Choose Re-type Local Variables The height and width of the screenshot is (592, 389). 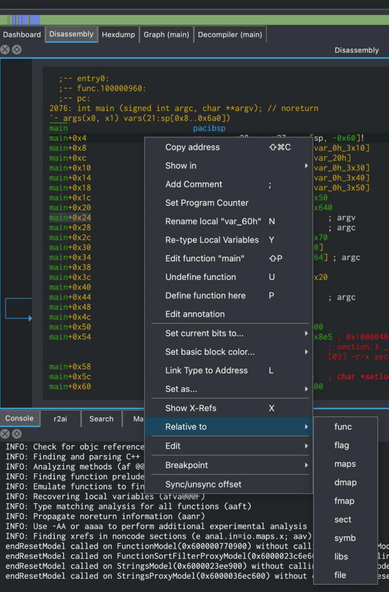(x=228, y=240)
